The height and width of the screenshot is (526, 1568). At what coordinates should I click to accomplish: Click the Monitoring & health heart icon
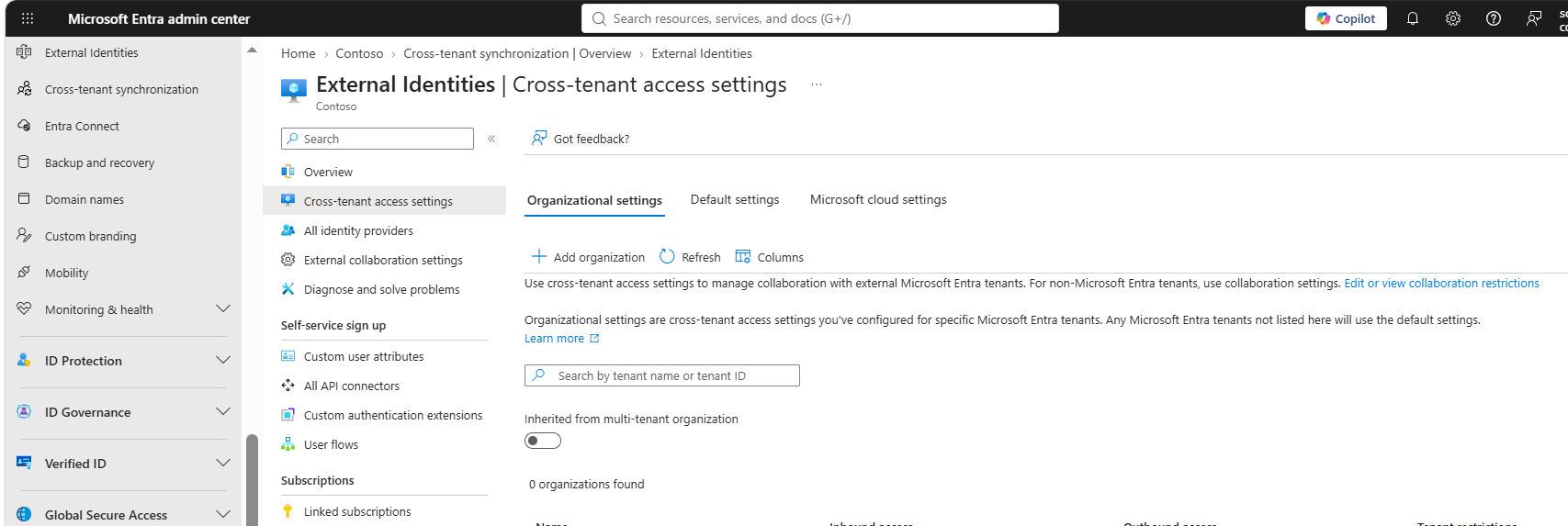point(24,309)
